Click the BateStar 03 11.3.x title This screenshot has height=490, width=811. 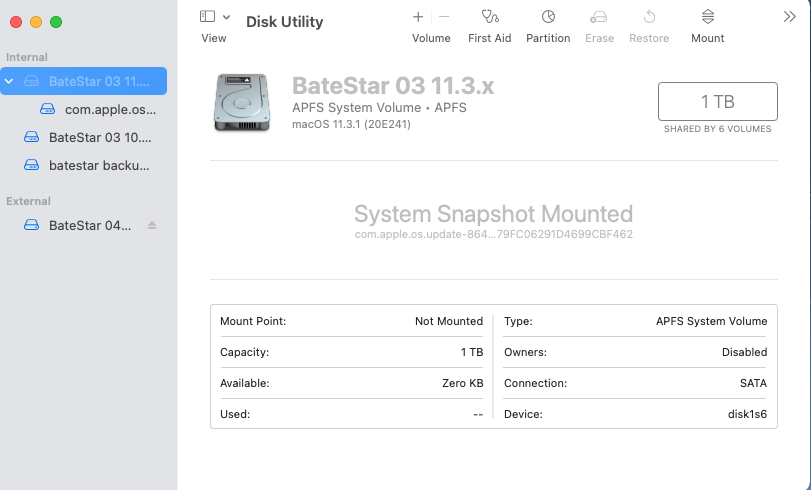coord(393,86)
